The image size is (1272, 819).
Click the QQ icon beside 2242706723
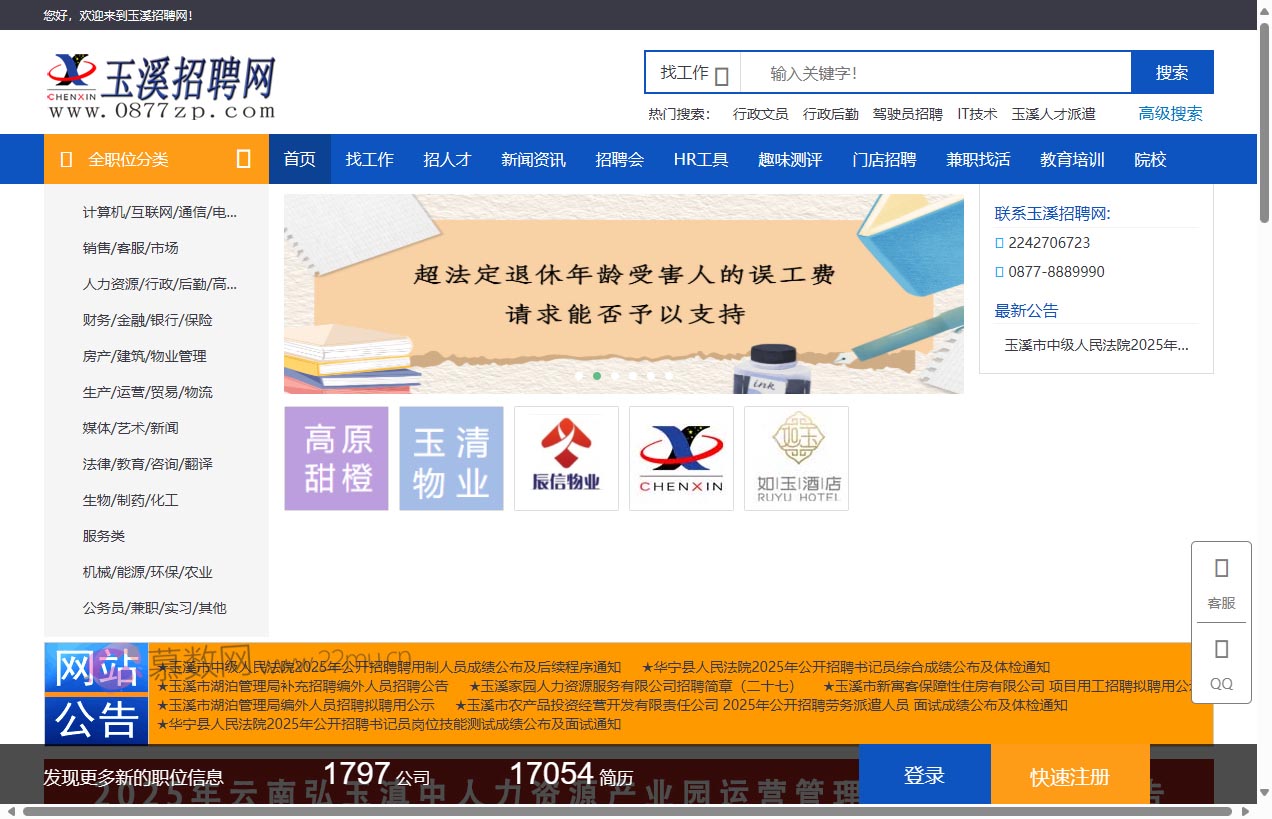(x=998, y=242)
